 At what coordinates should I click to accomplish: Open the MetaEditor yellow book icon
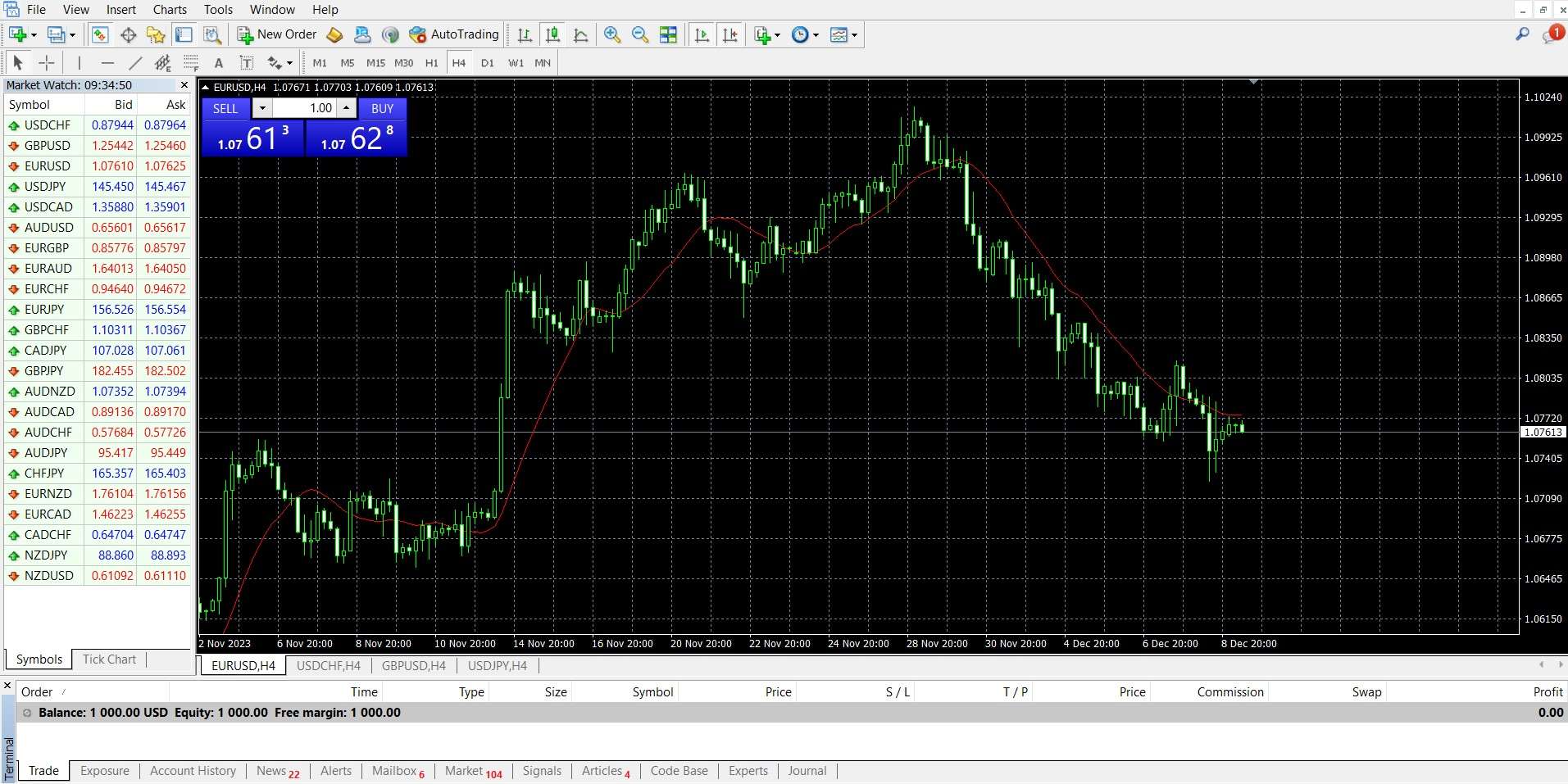(x=334, y=34)
